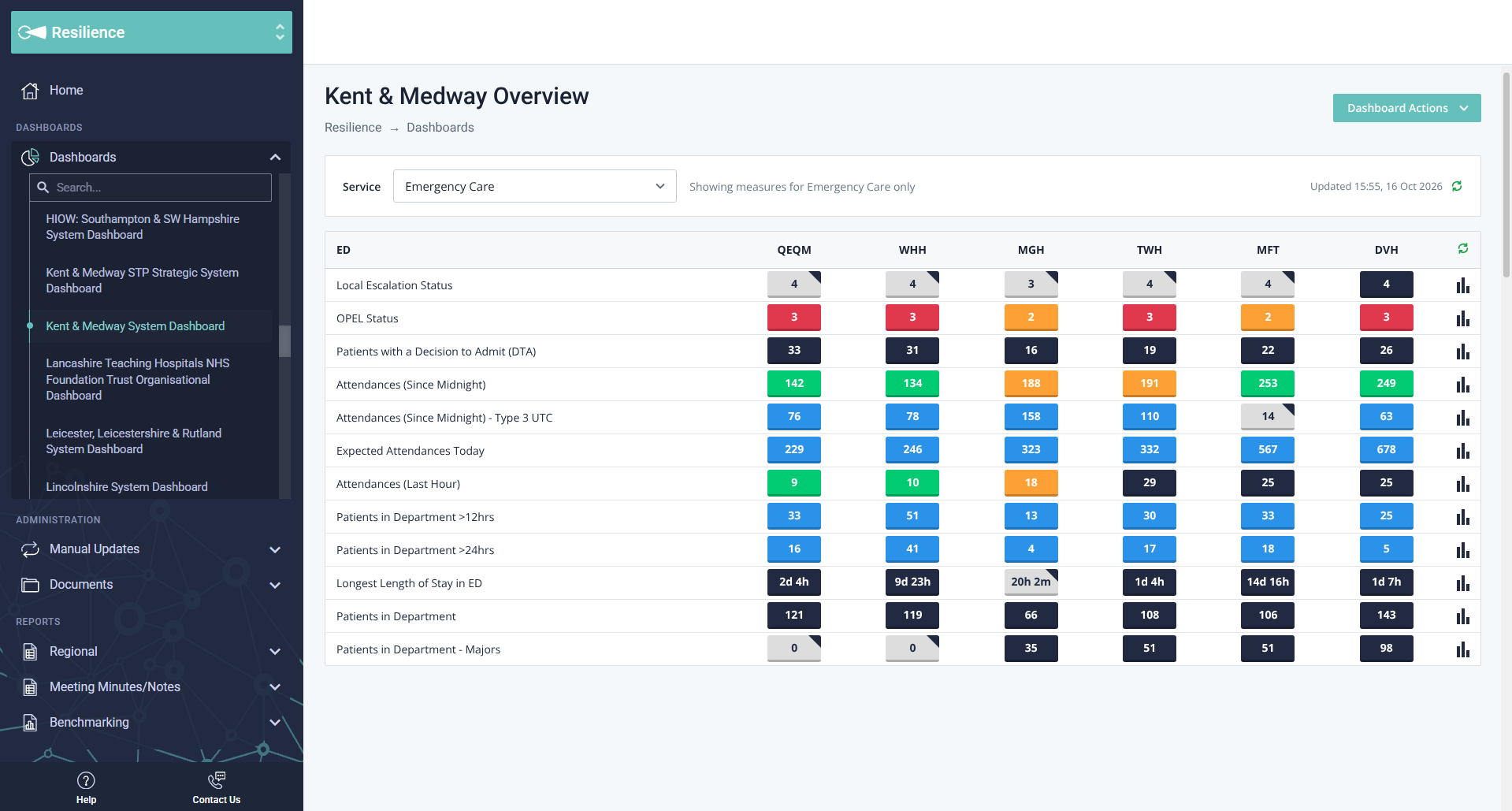The width and height of the screenshot is (1512, 811).
Task: Refresh the Updated 15:55 timestamp icon
Action: point(1457,186)
